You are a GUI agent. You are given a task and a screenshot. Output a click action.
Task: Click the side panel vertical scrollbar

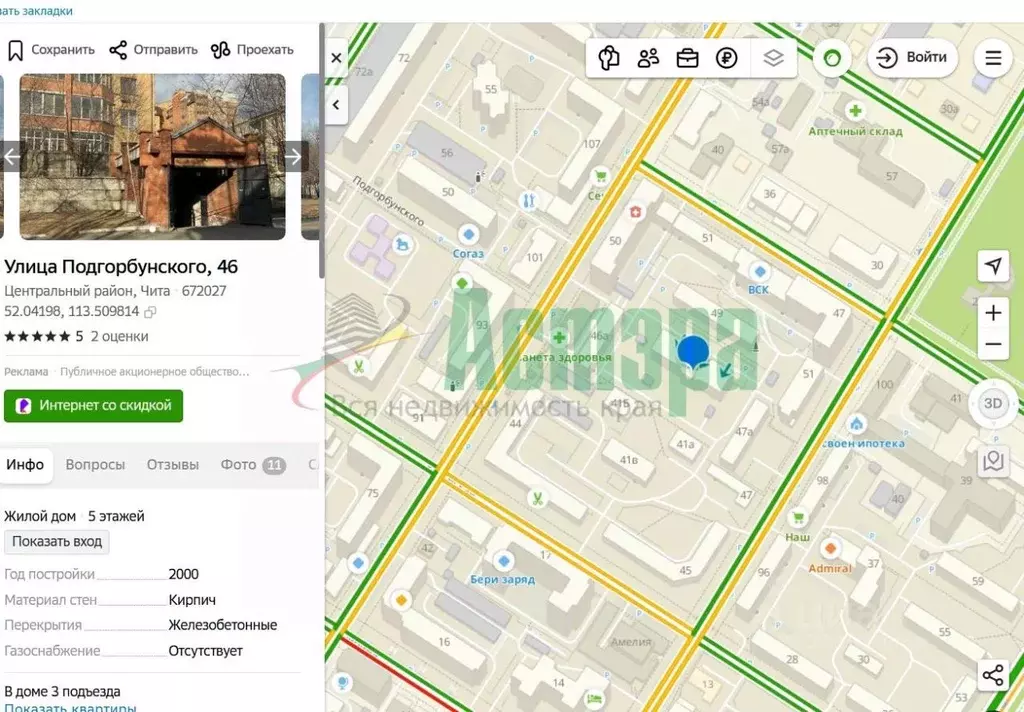[321, 150]
